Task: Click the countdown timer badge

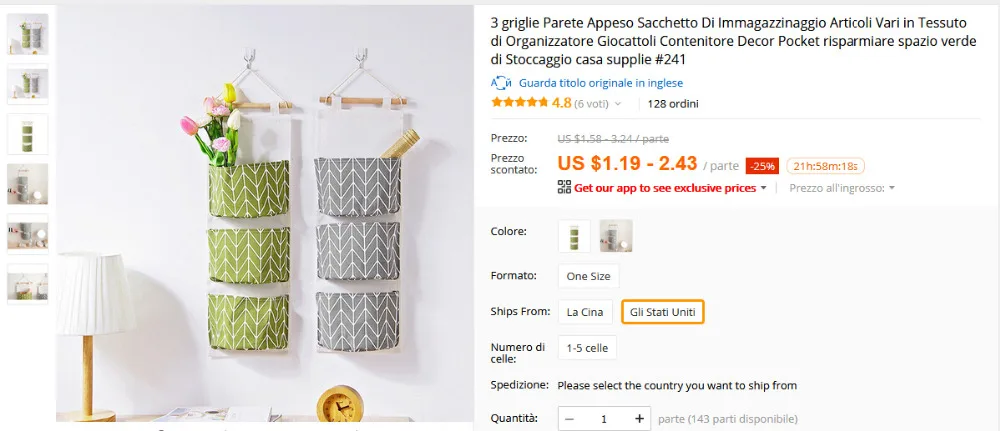Action: pyautogui.click(x=825, y=166)
